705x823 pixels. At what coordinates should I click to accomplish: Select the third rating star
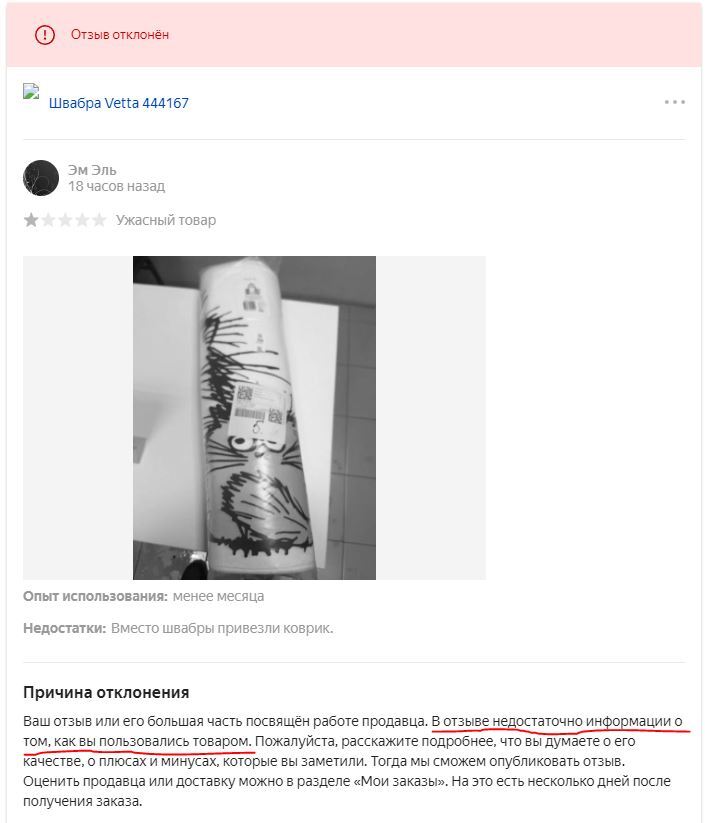coord(65,220)
